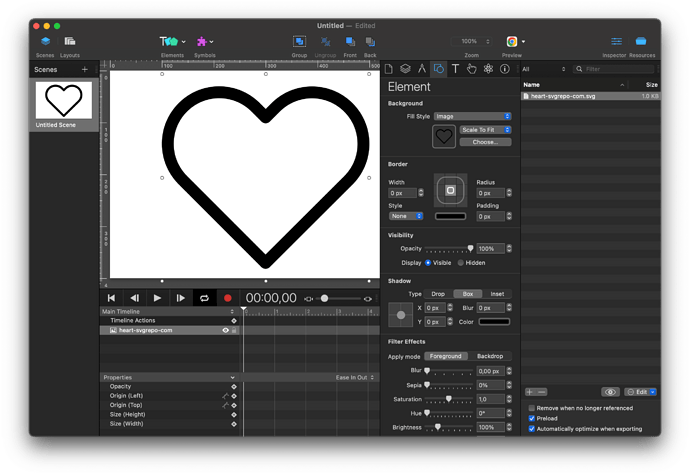This screenshot has width=690, height=475.
Task: Click the Elements toolbar icon
Action: 168,41
